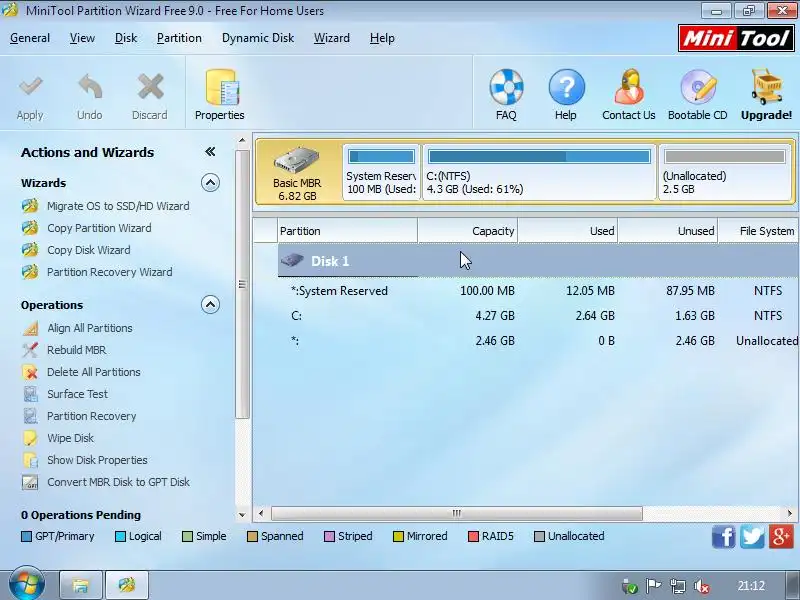Open the Google Plus social icon
800x600 pixels.
781,537
